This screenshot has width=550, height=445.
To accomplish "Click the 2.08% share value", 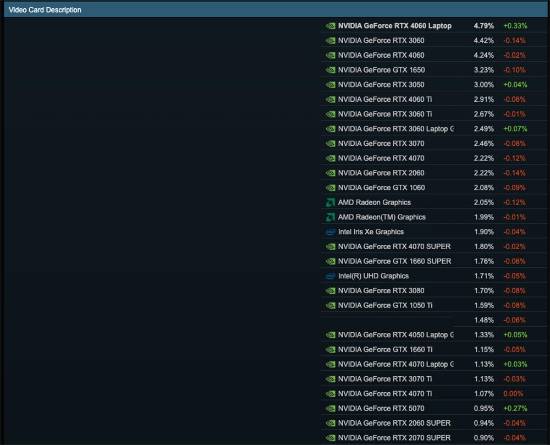I will [x=484, y=188].
